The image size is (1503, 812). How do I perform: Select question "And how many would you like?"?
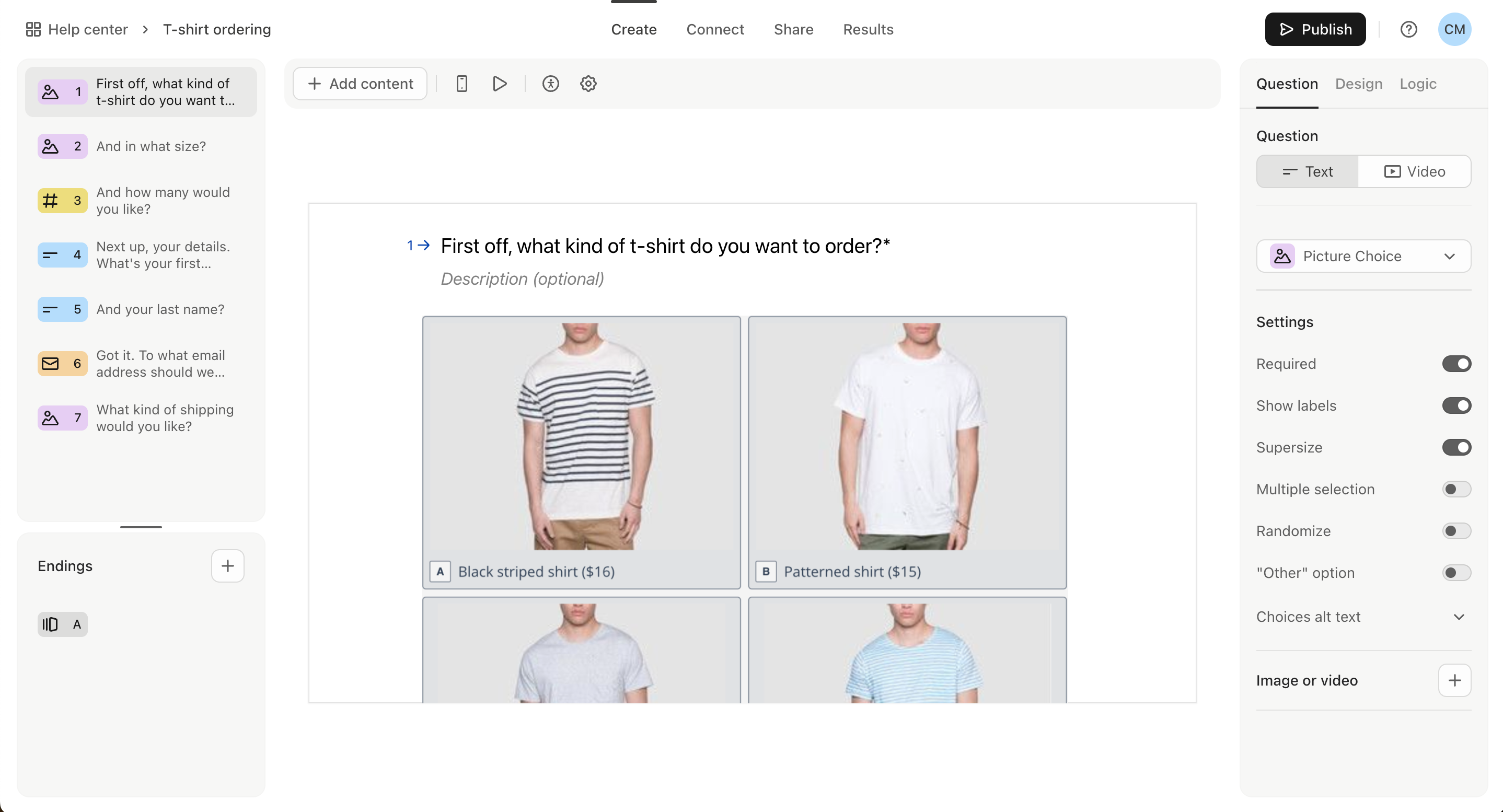[x=141, y=200]
